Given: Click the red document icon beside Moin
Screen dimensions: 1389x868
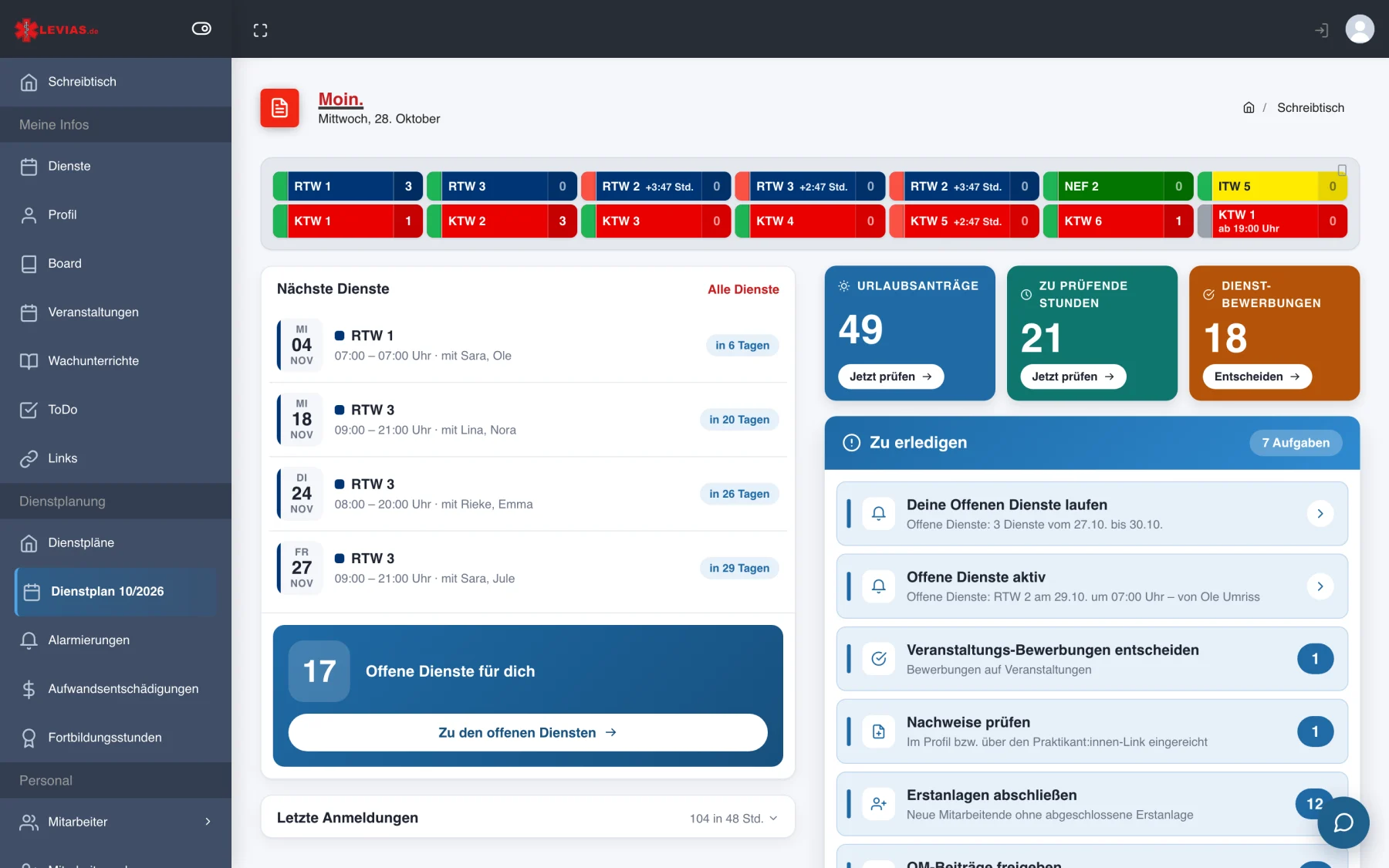Looking at the screenshot, I should tap(279, 108).
